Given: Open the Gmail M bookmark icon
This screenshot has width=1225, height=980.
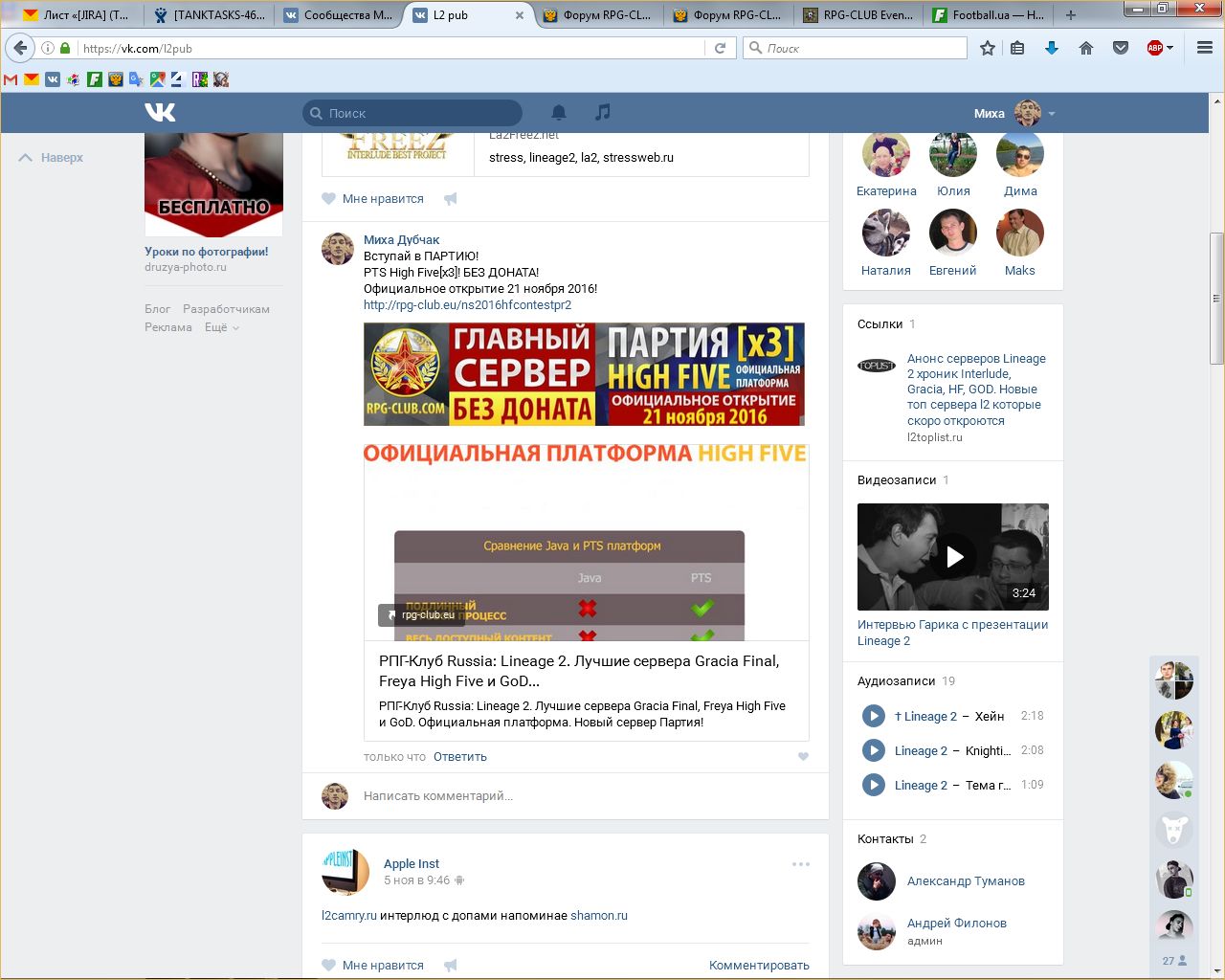Looking at the screenshot, I should point(11,79).
